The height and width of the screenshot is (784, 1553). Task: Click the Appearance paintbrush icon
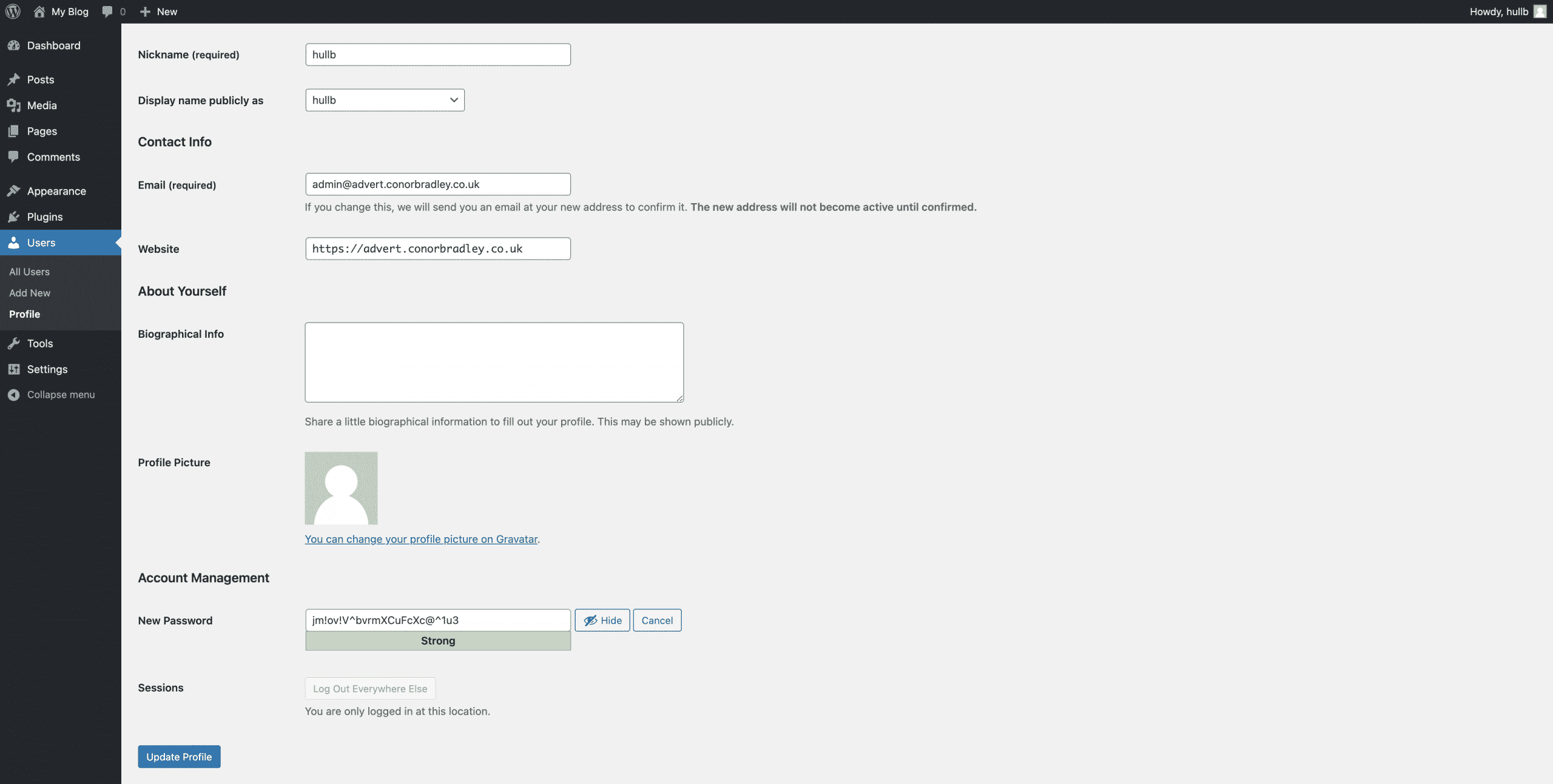point(13,191)
